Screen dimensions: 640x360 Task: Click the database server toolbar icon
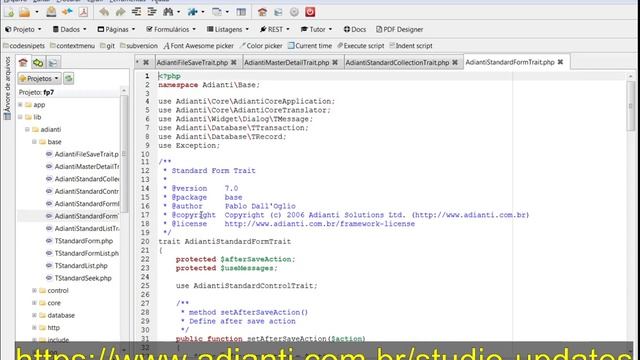tap(278, 12)
